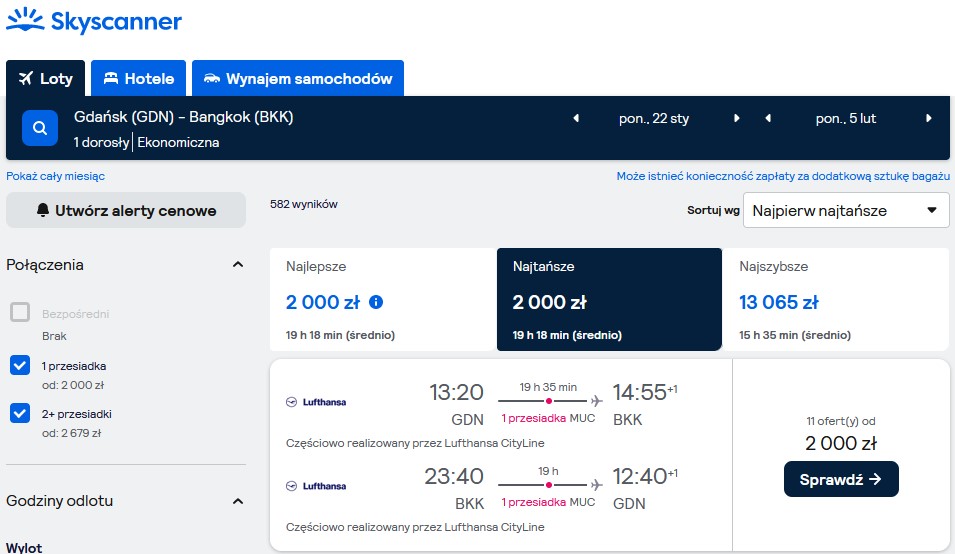Screen dimensions: 955x554
Task: Switch to the Loty tab
Action: (x=46, y=78)
